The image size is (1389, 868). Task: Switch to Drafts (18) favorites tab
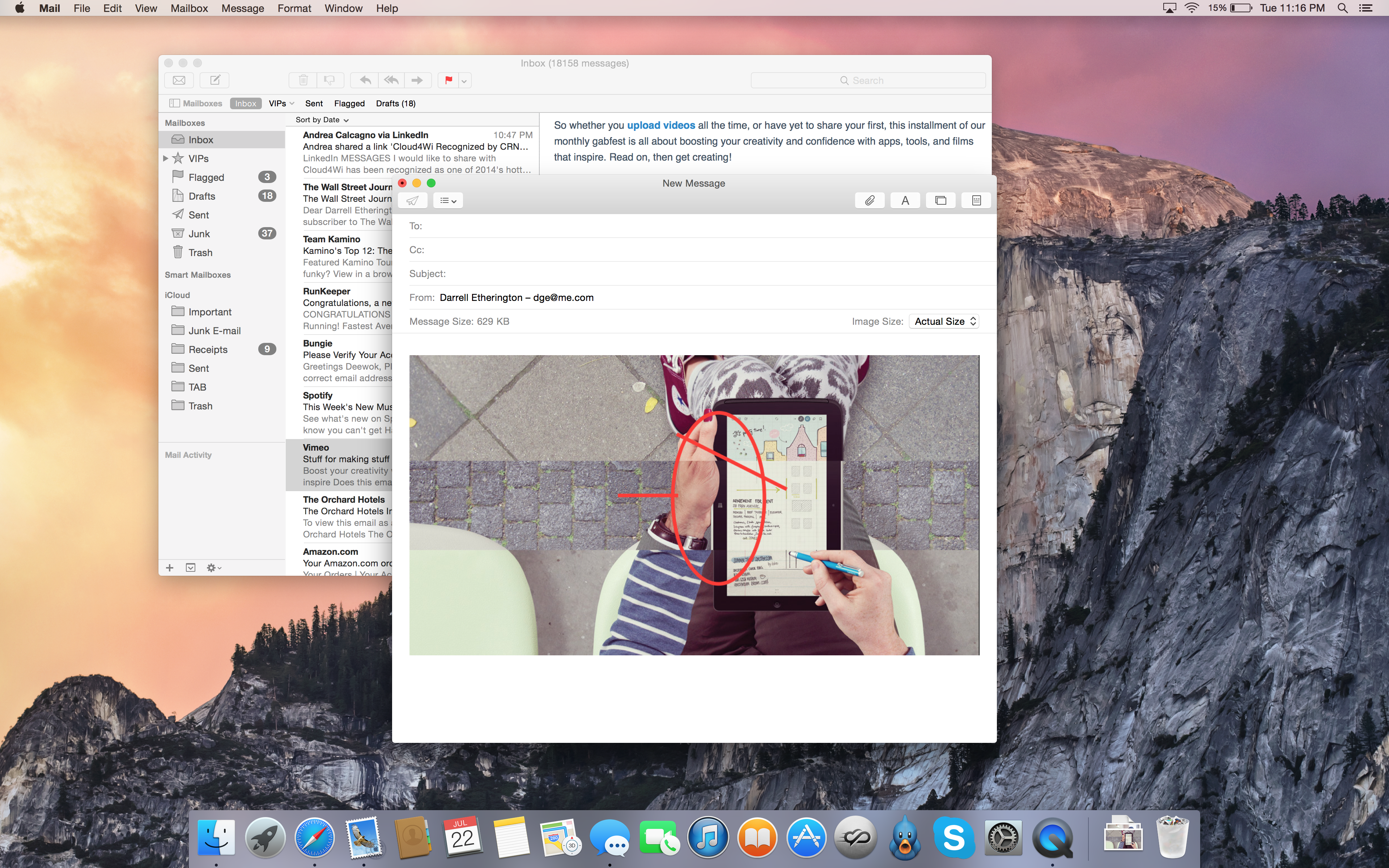[395, 103]
